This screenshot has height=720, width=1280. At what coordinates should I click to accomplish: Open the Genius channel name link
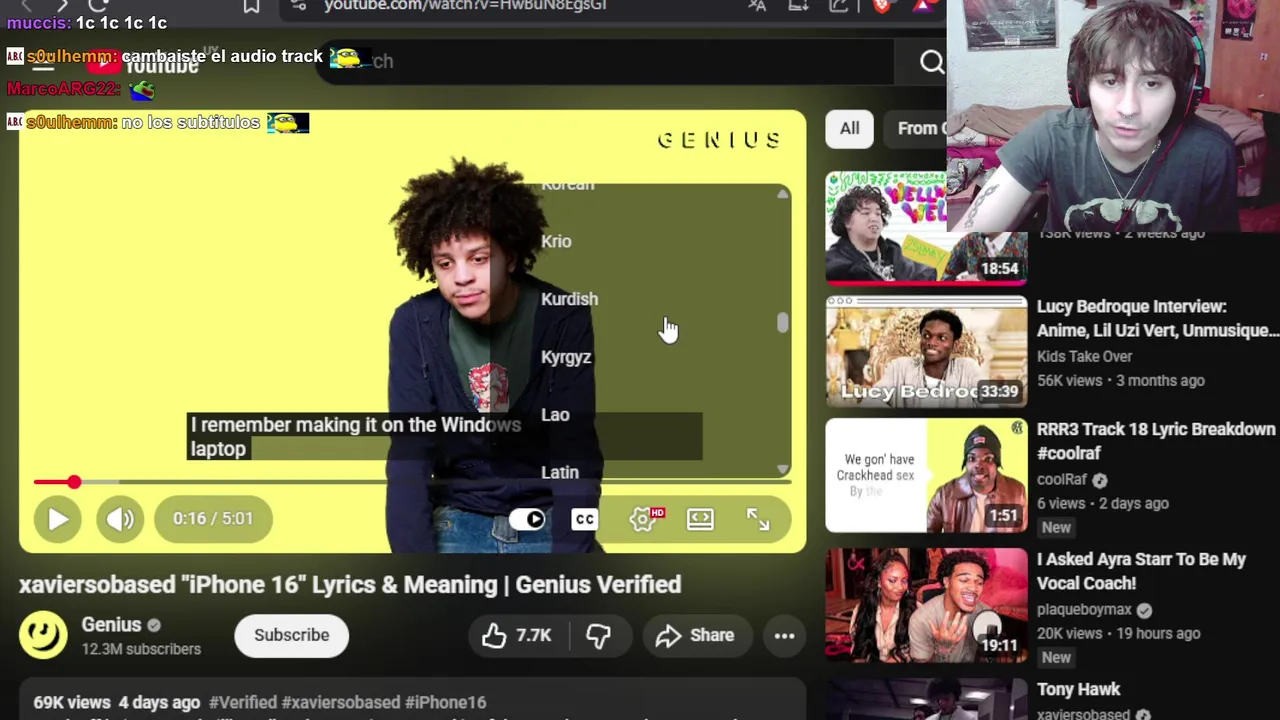tap(111, 624)
